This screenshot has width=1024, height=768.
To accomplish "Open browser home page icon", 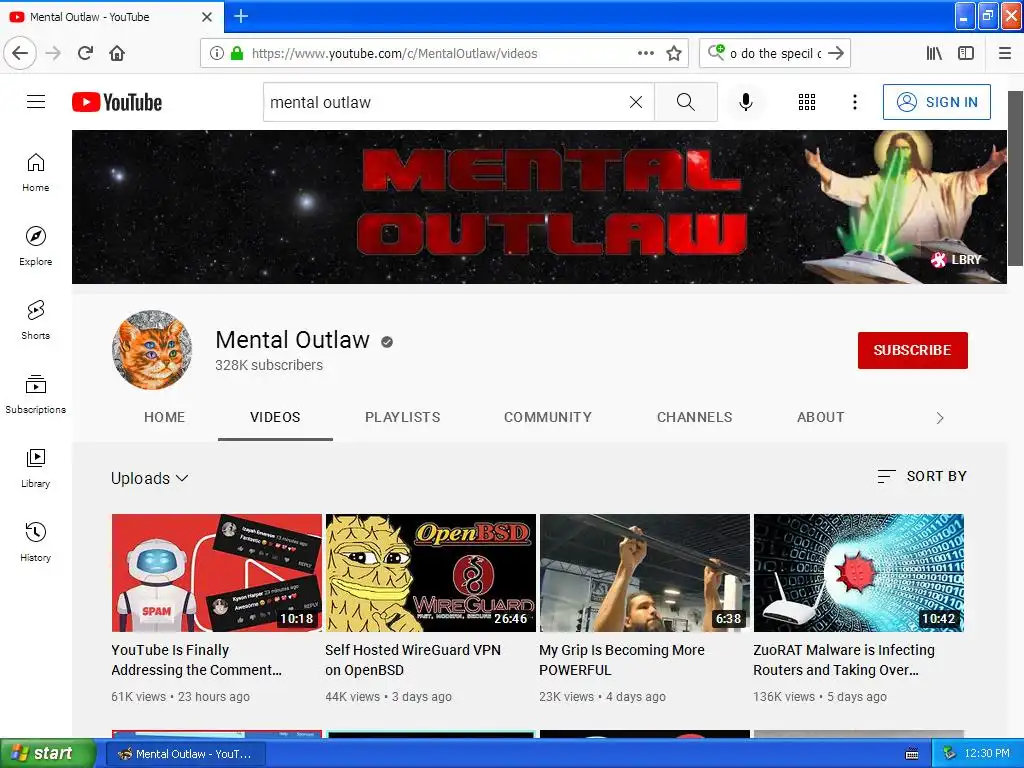I will tap(117, 53).
